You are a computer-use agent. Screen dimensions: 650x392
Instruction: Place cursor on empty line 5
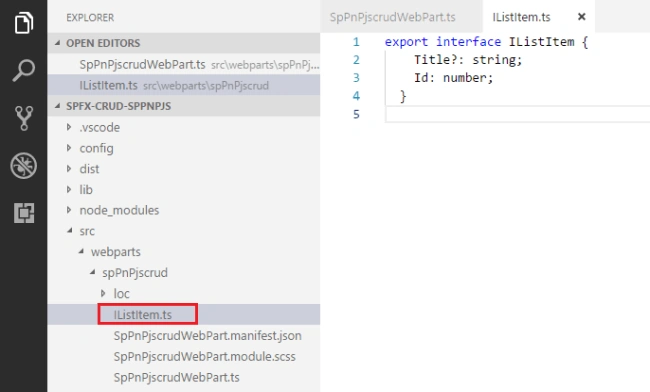click(x=517, y=114)
